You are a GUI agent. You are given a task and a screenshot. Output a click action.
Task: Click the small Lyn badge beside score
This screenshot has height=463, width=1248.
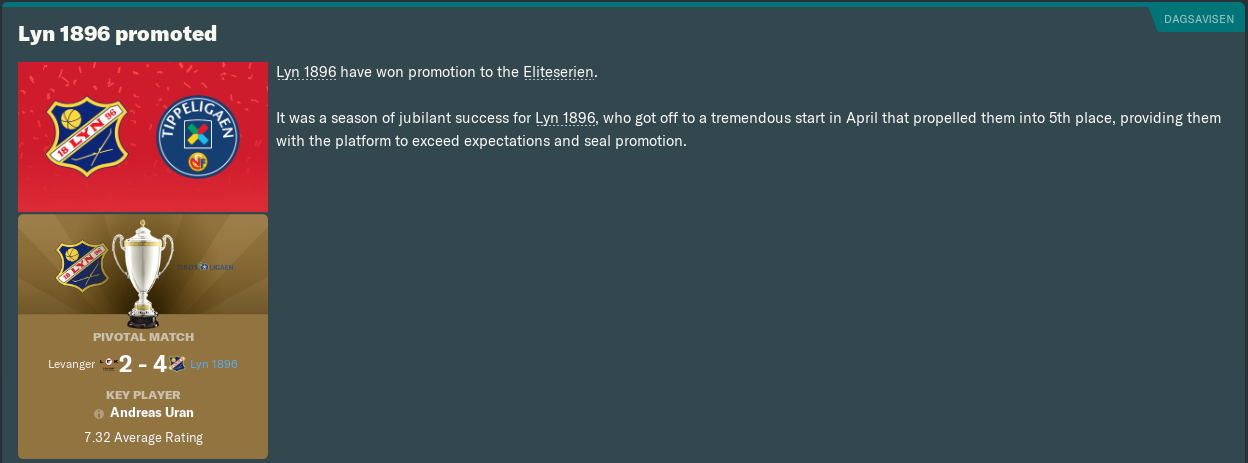pyautogui.click(x=177, y=364)
